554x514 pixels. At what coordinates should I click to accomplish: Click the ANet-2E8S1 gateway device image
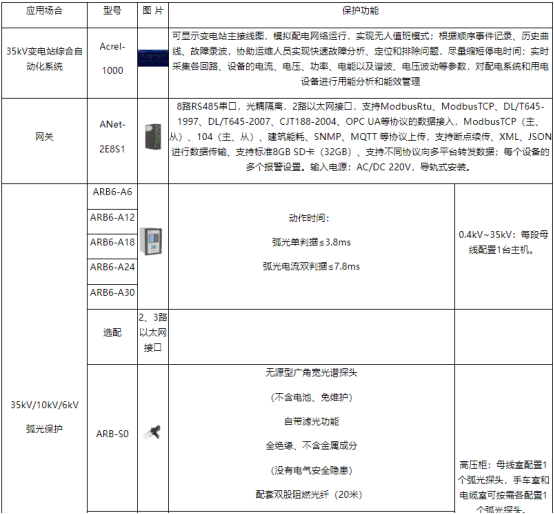(153, 136)
